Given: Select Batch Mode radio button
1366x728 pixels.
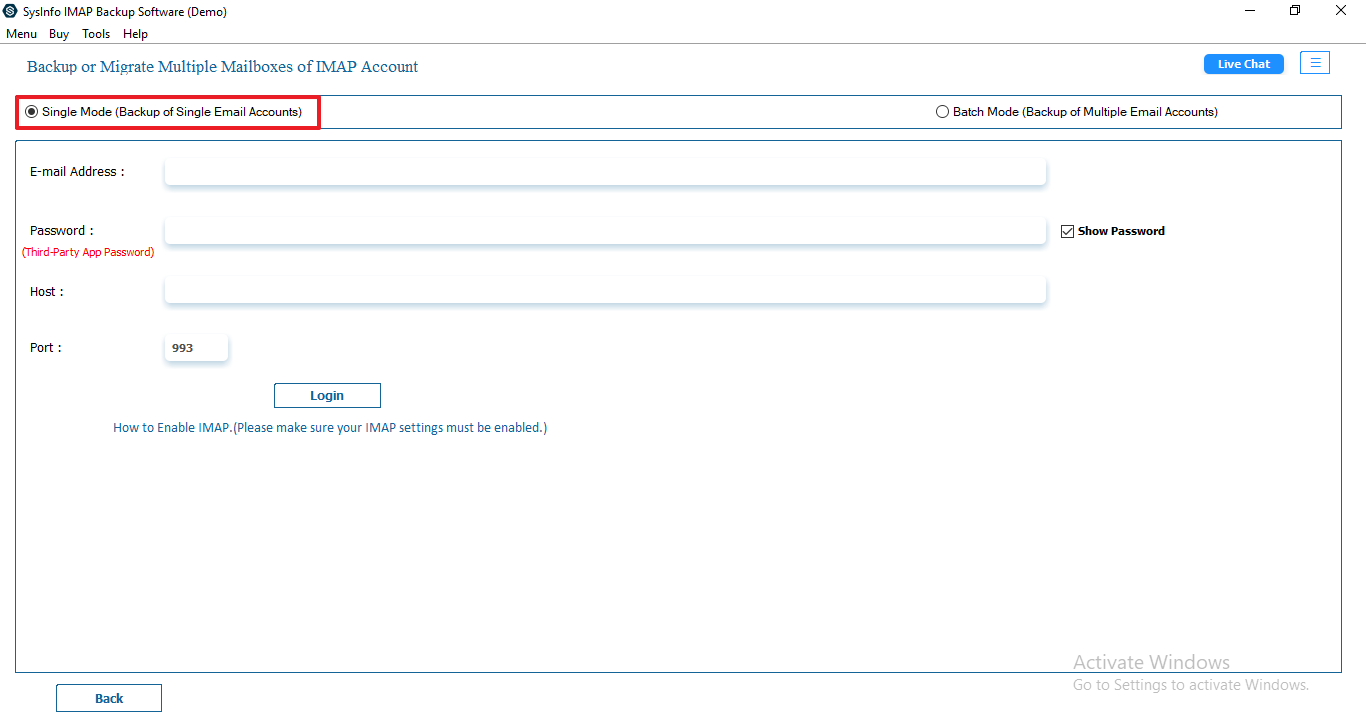Looking at the screenshot, I should 942,112.
